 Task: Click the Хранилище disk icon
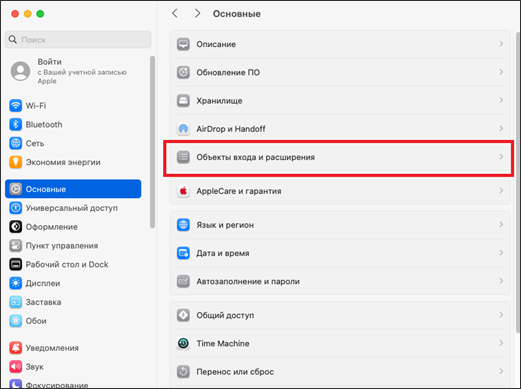click(x=183, y=101)
